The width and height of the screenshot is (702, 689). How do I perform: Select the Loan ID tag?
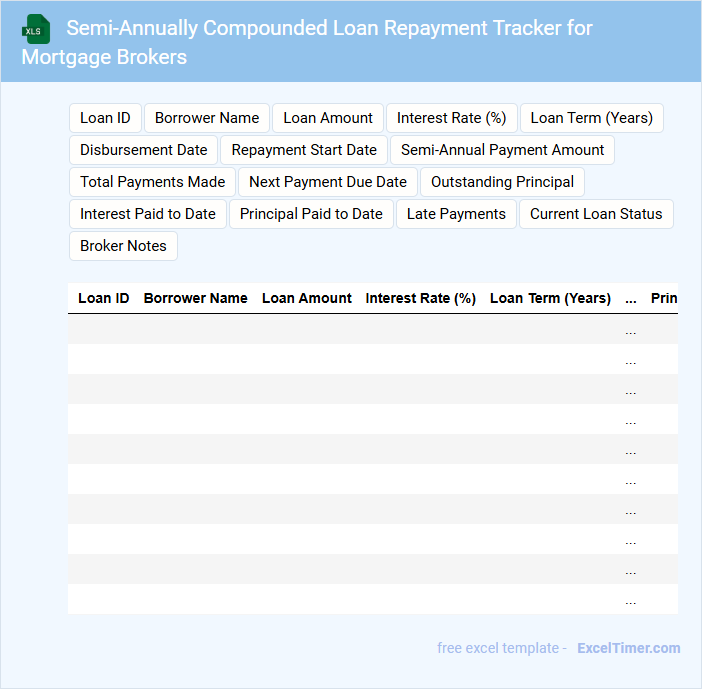pos(105,118)
